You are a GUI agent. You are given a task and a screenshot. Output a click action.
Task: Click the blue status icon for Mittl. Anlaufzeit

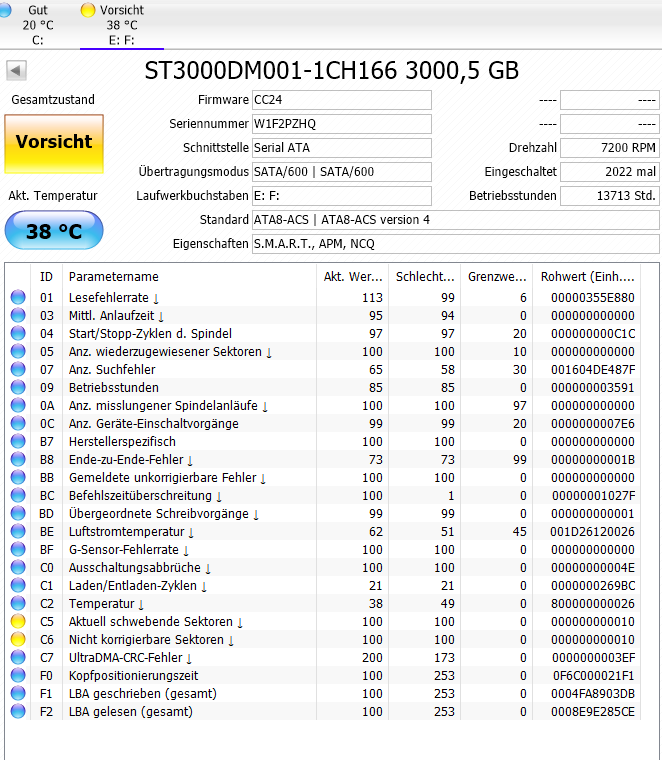18,316
